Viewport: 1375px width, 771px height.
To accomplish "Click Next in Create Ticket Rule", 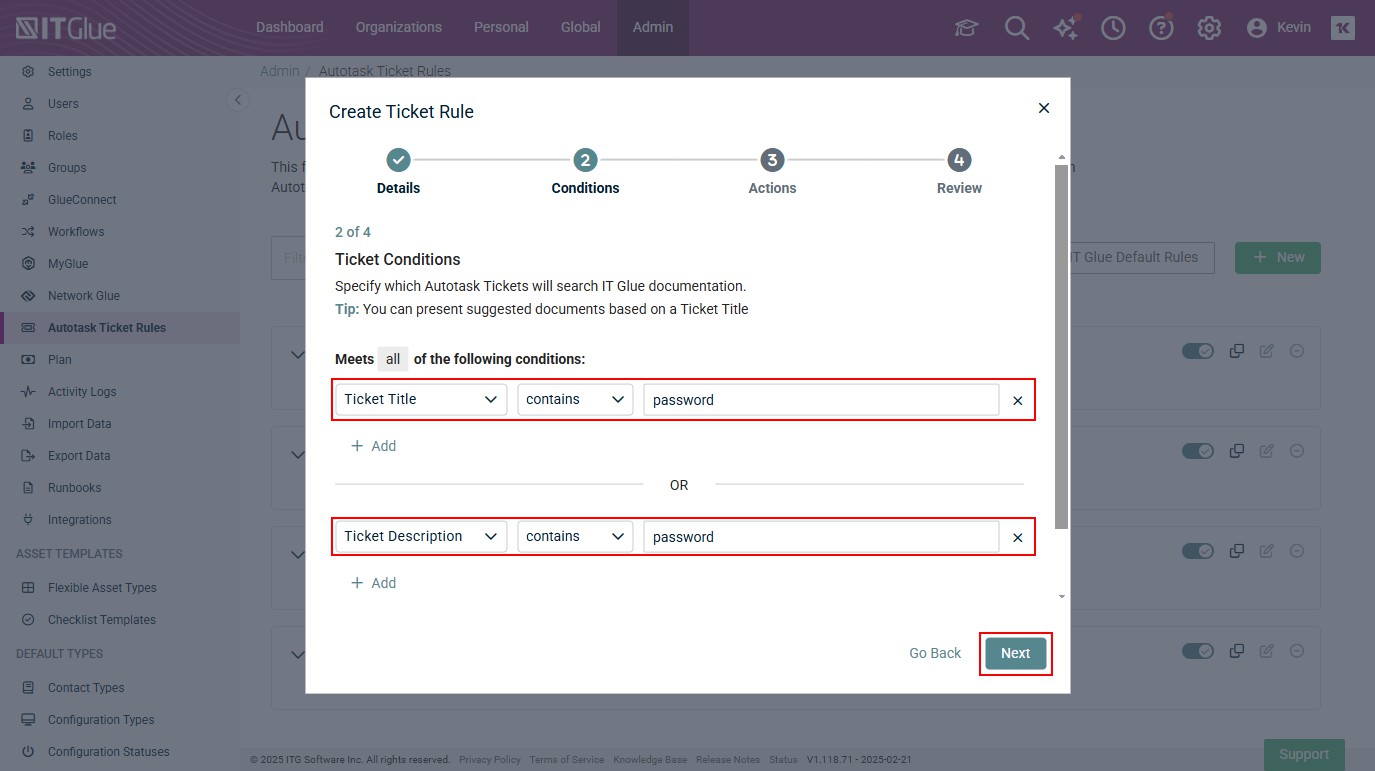I will click(1015, 653).
